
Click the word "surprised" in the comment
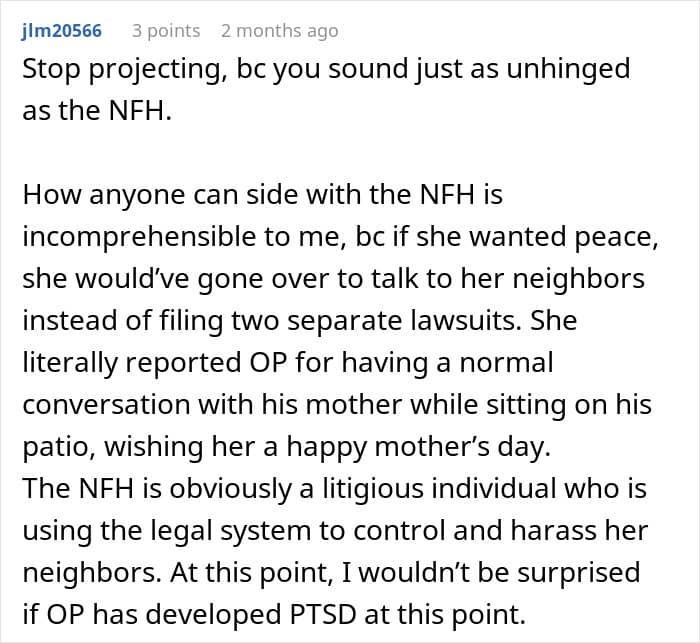click(579, 573)
